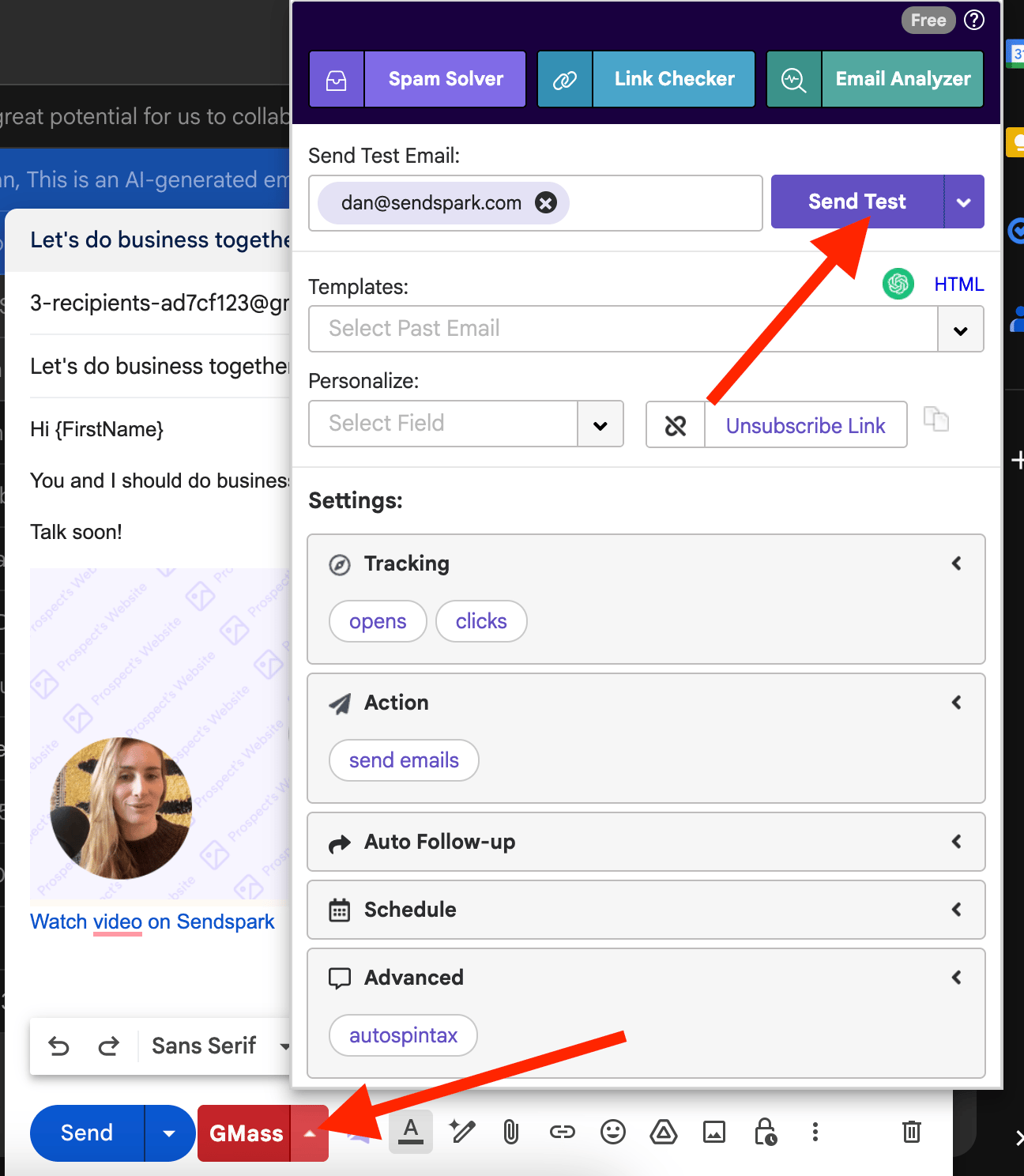
Task: Click the Action paper plane icon
Action: click(340, 703)
